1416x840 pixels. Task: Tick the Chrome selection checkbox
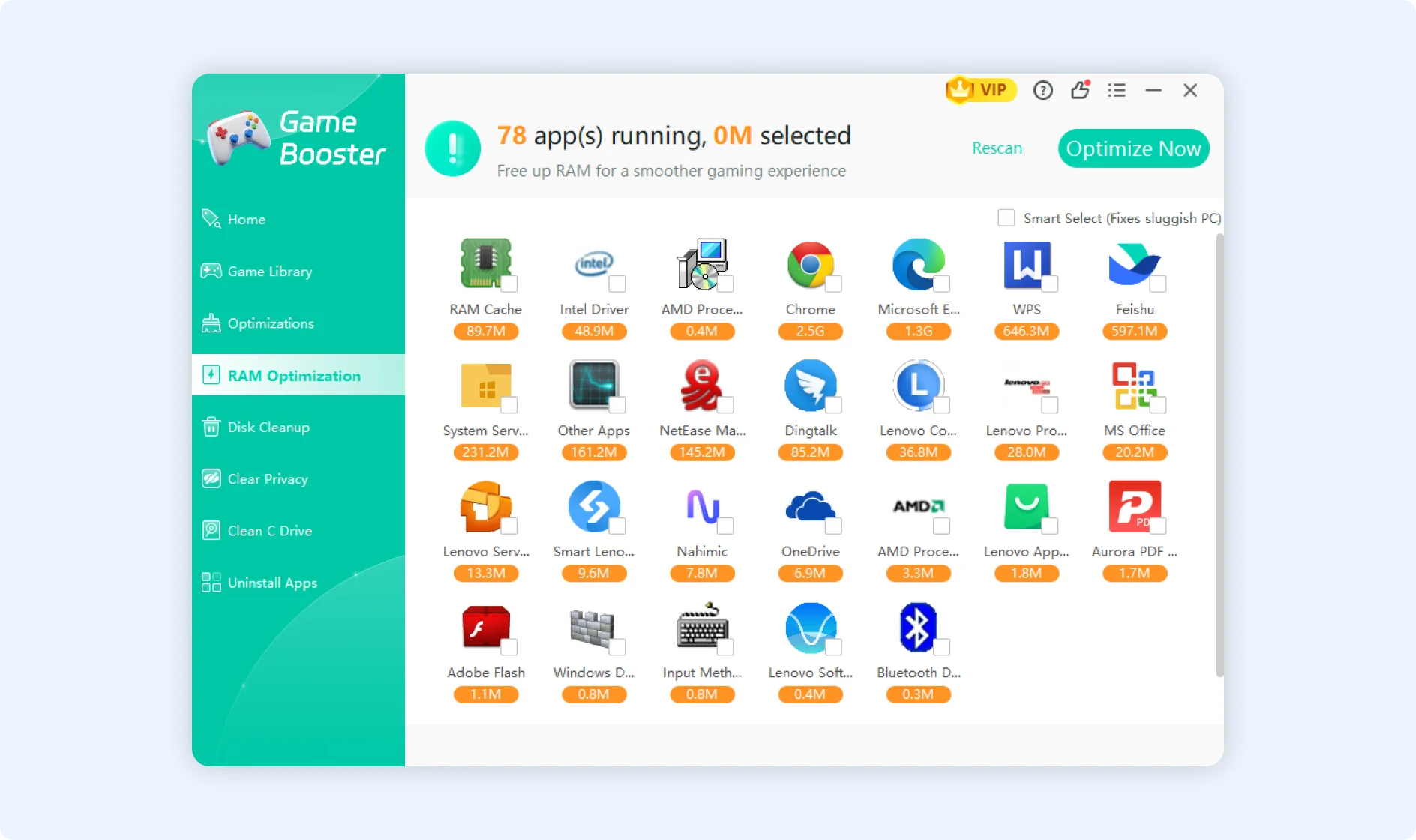point(833,283)
